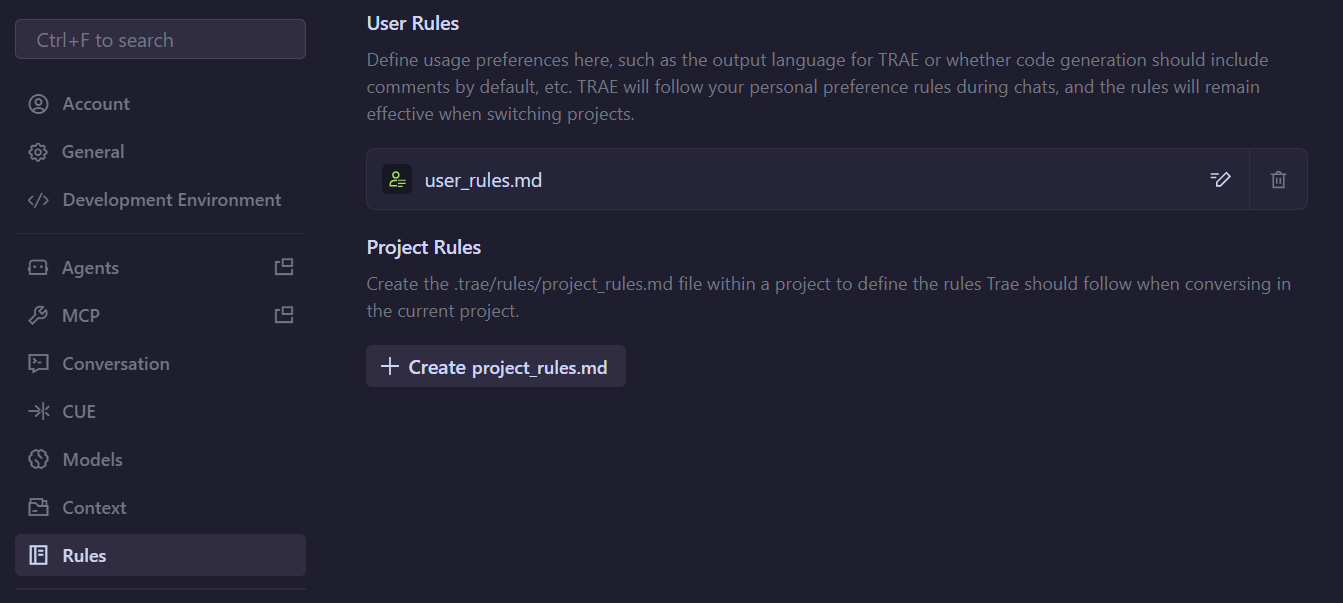Open the Context panel icon
This screenshot has width=1343, height=603.
click(x=37, y=507)
